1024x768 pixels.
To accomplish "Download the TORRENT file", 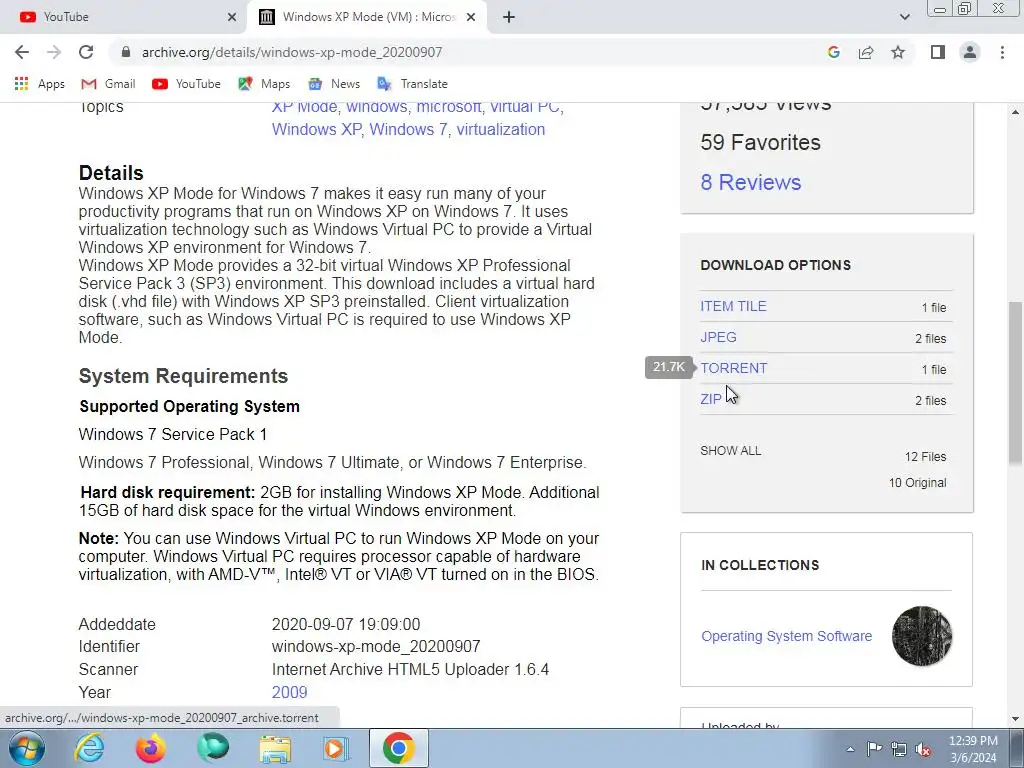I will pyautogui.click(x=734, y=368).
